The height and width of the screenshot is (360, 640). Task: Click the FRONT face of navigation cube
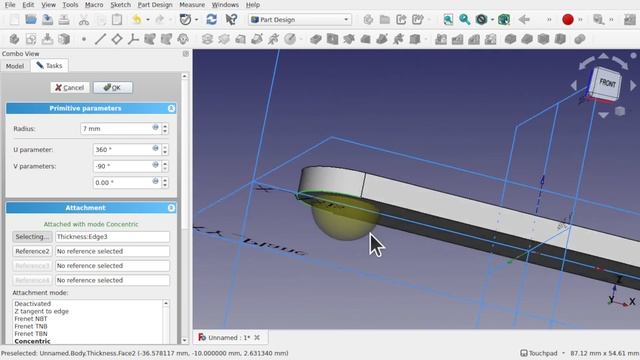(607, 84)
